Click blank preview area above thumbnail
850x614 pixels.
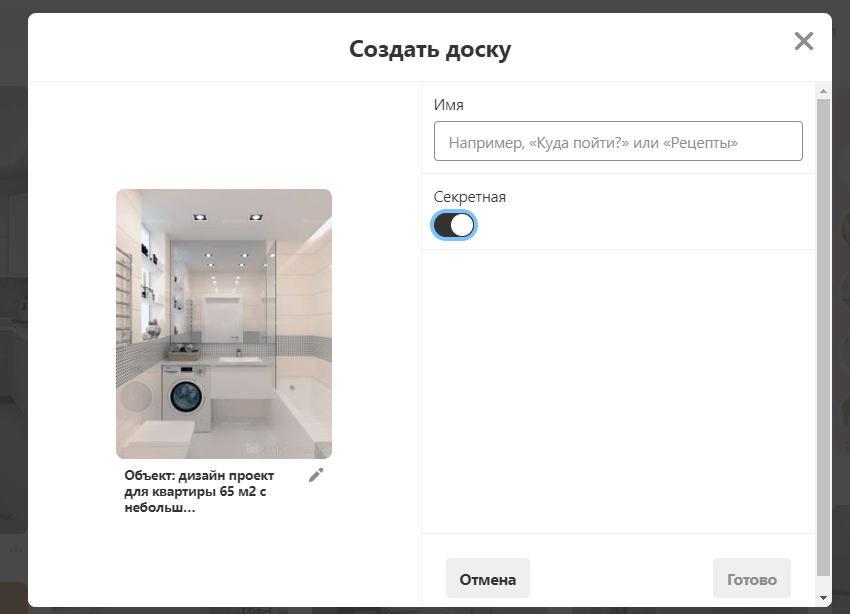(224, 135)
